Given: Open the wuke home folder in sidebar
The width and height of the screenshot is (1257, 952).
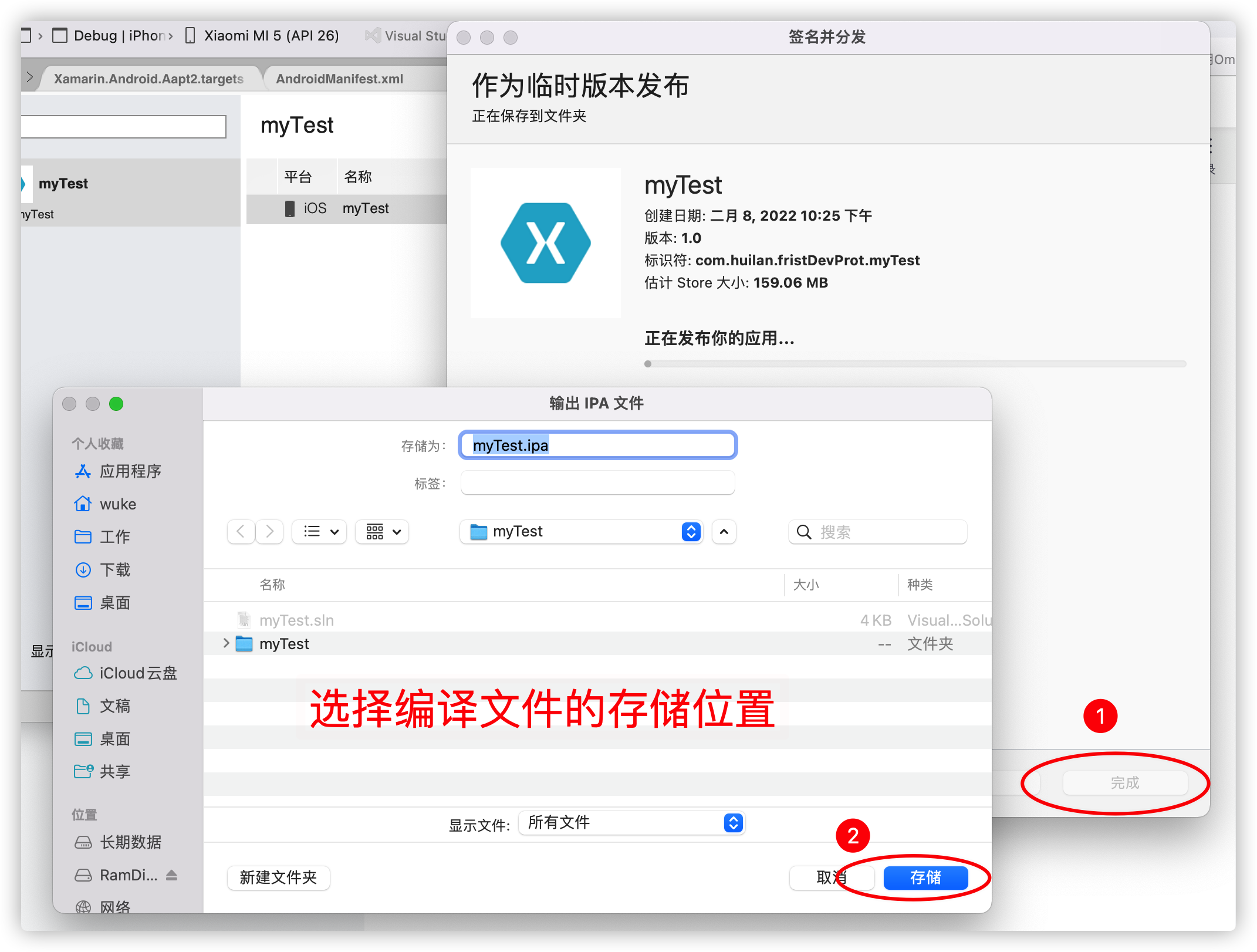Looking at the screenshot, I should (x=117, y=504).
